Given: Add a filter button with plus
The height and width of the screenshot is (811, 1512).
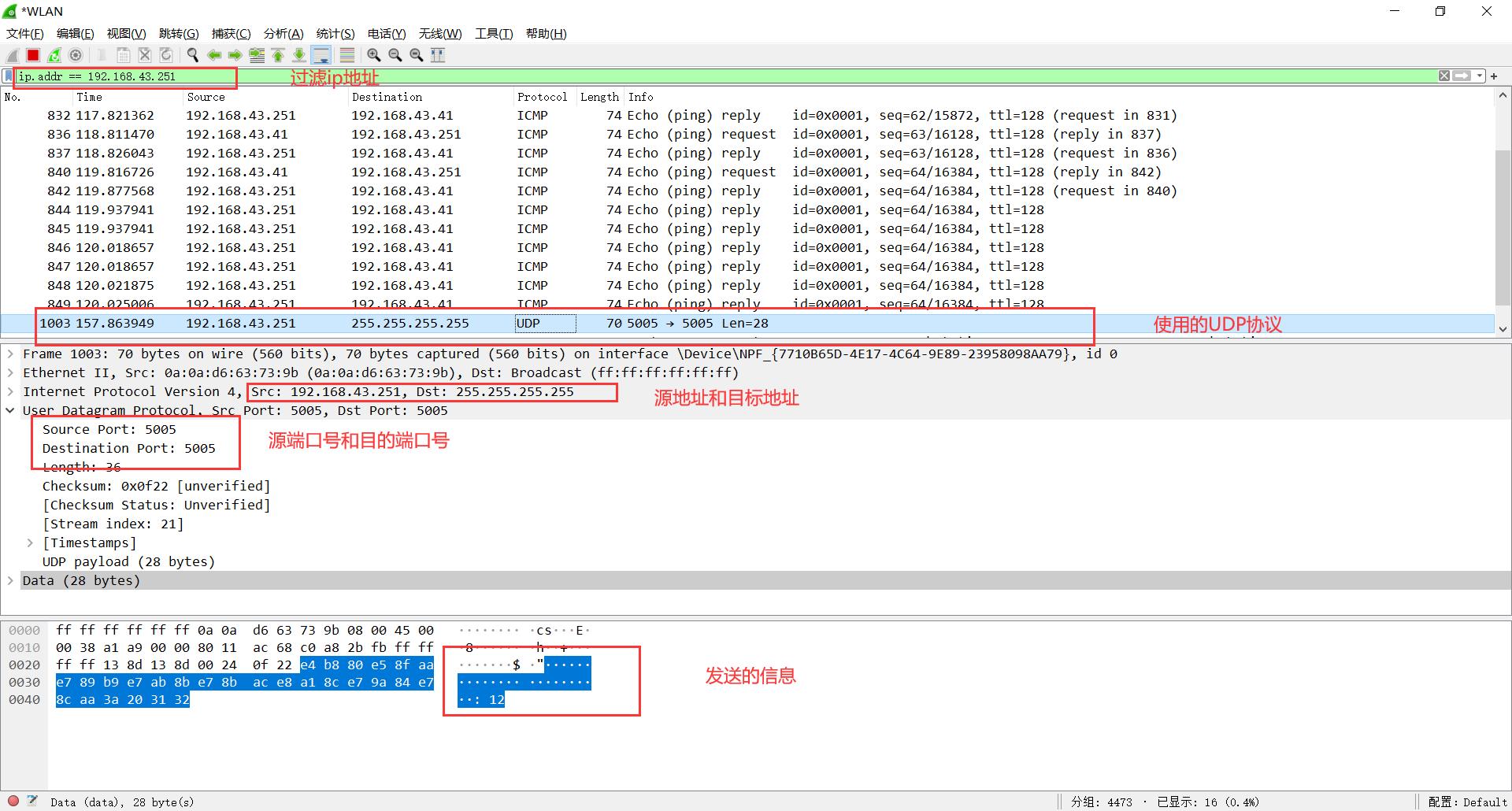Looking at the screenshot, I should [1494, 76].
